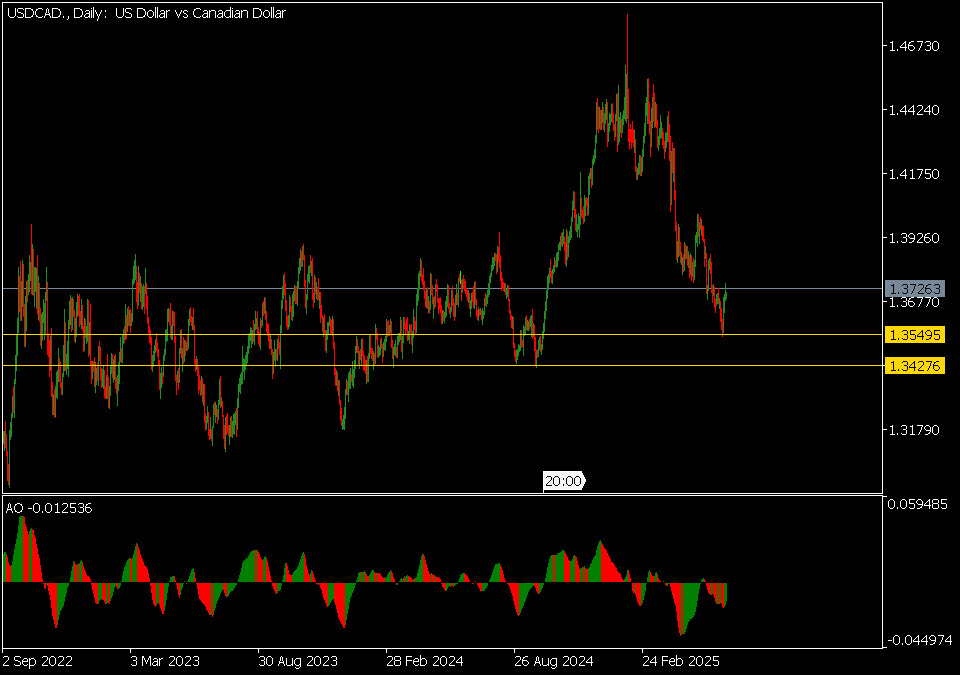This screenshot has width=960, height=675.
Task: Click the 1.39260 price scale value
Action: (x=914, y=238)
